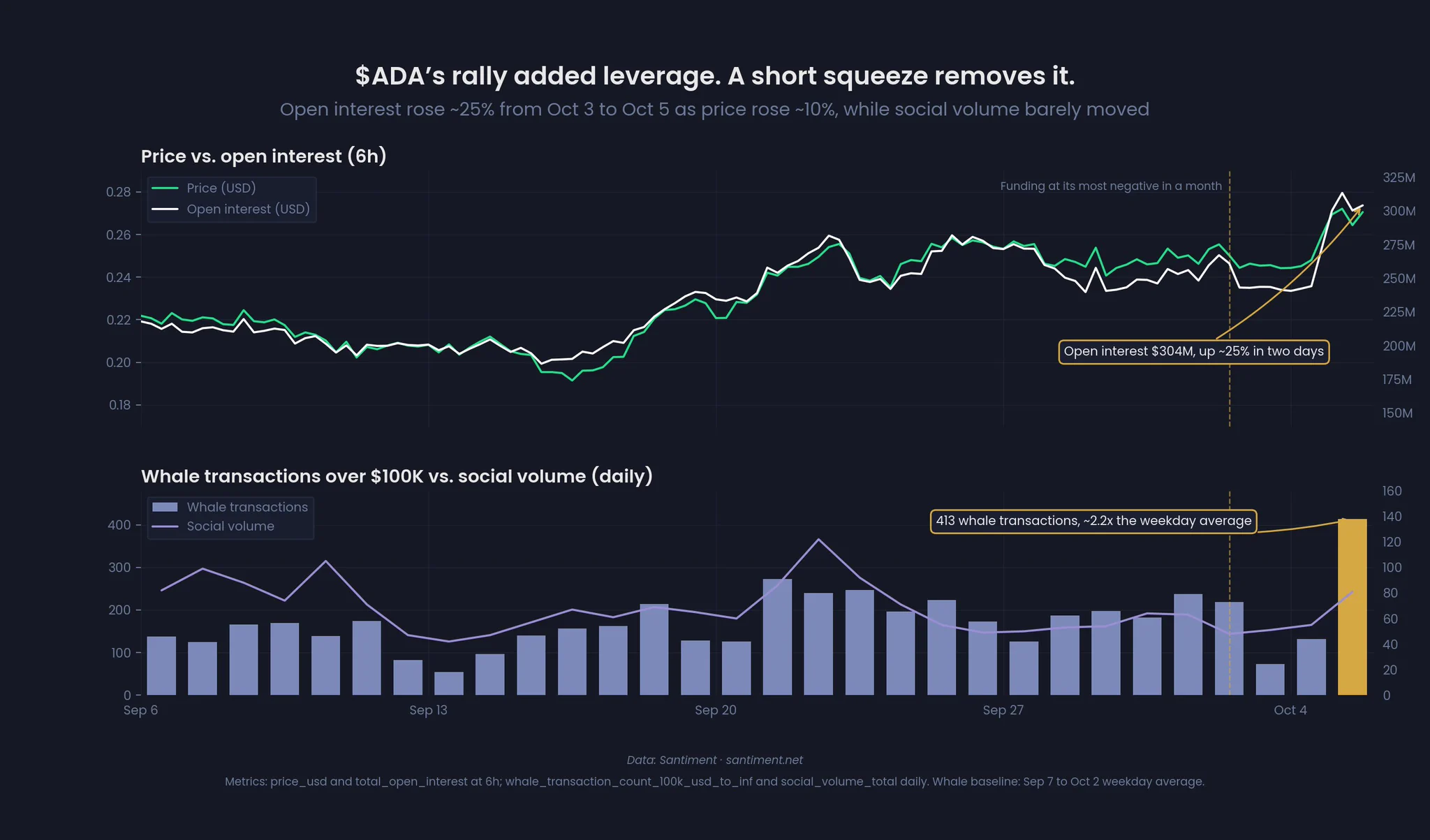Click the "413 whale transactions" annotation box

point(1093,522)
